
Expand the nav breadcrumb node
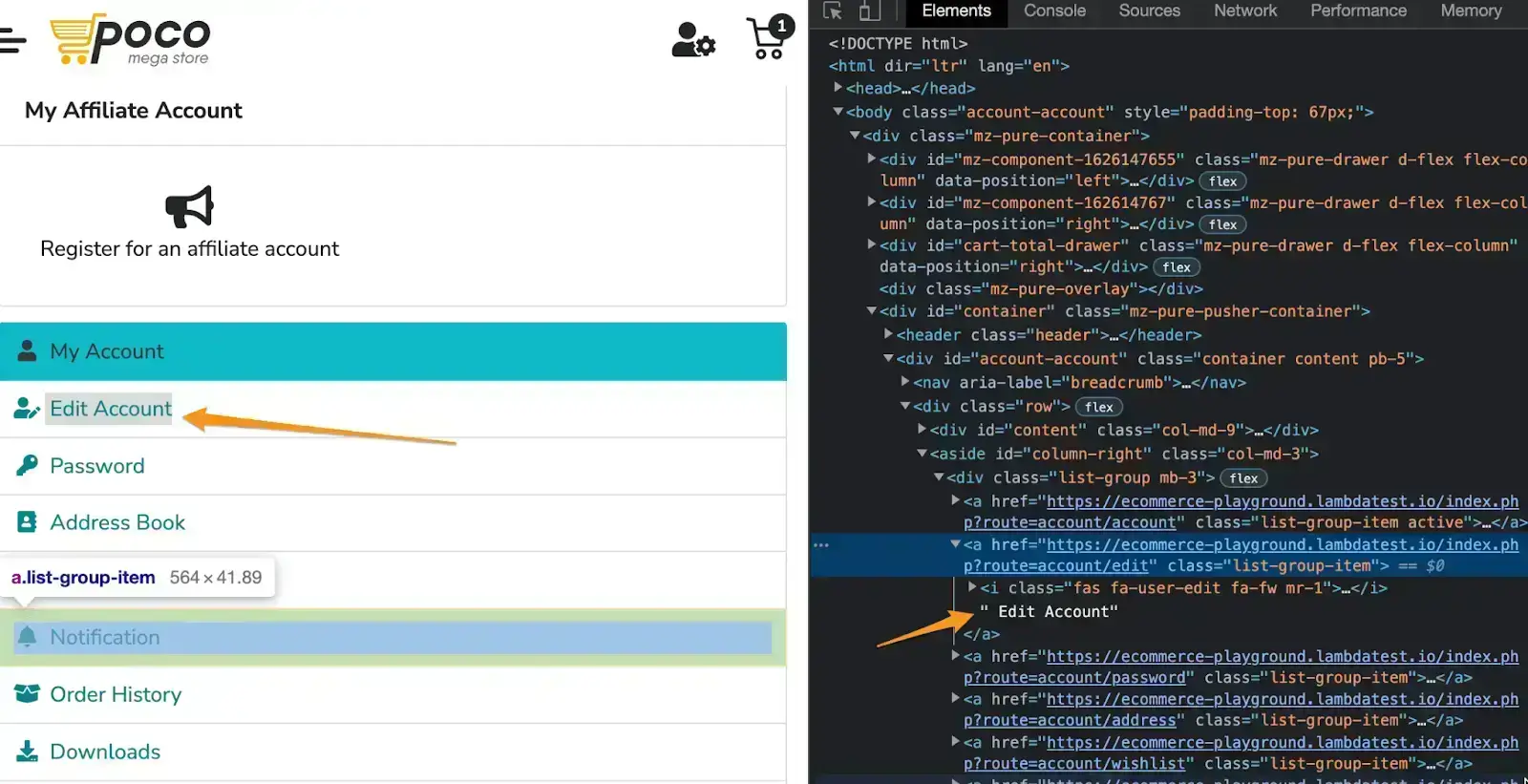904,381
